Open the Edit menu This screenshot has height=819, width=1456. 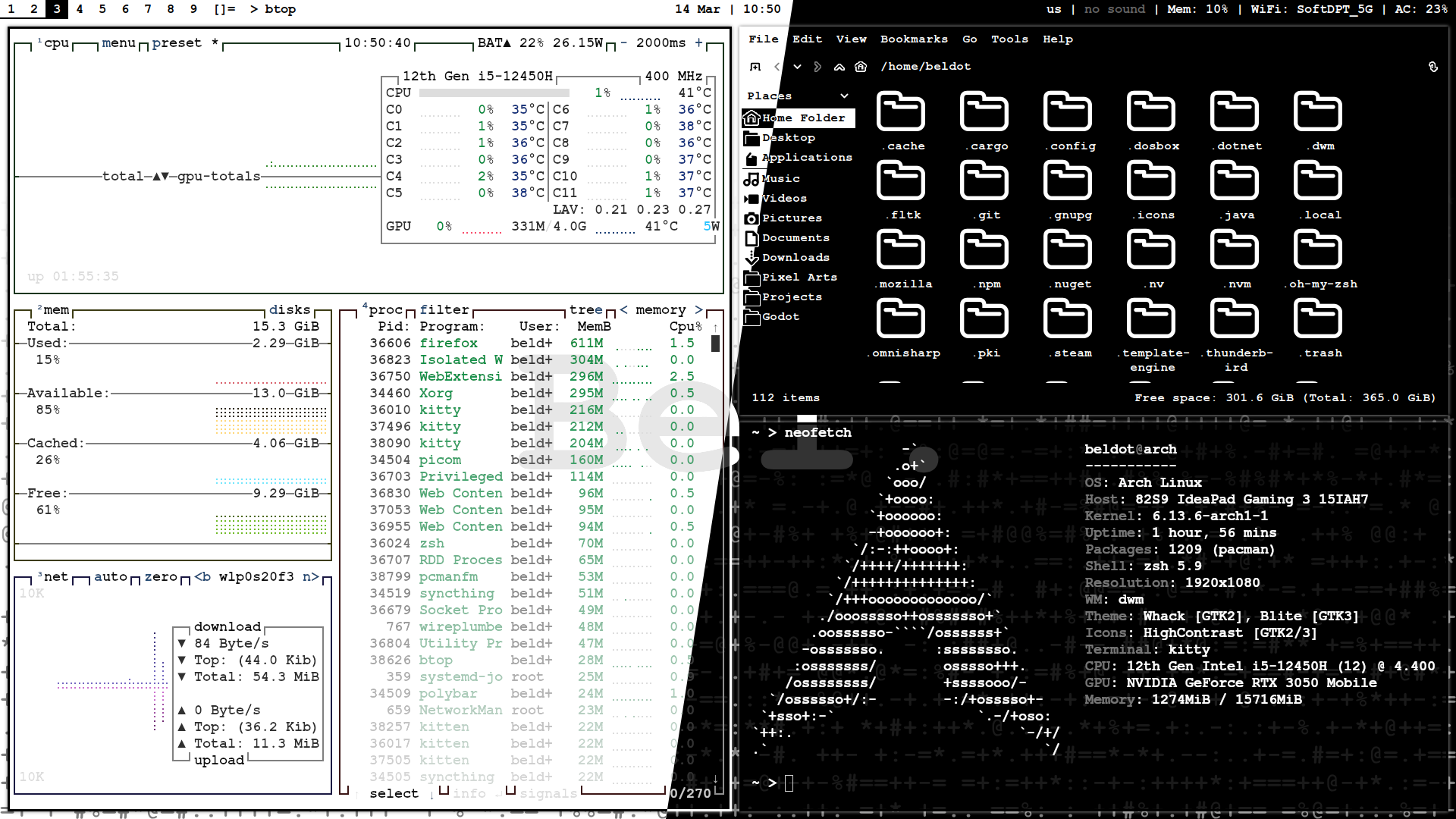[808, 39]
